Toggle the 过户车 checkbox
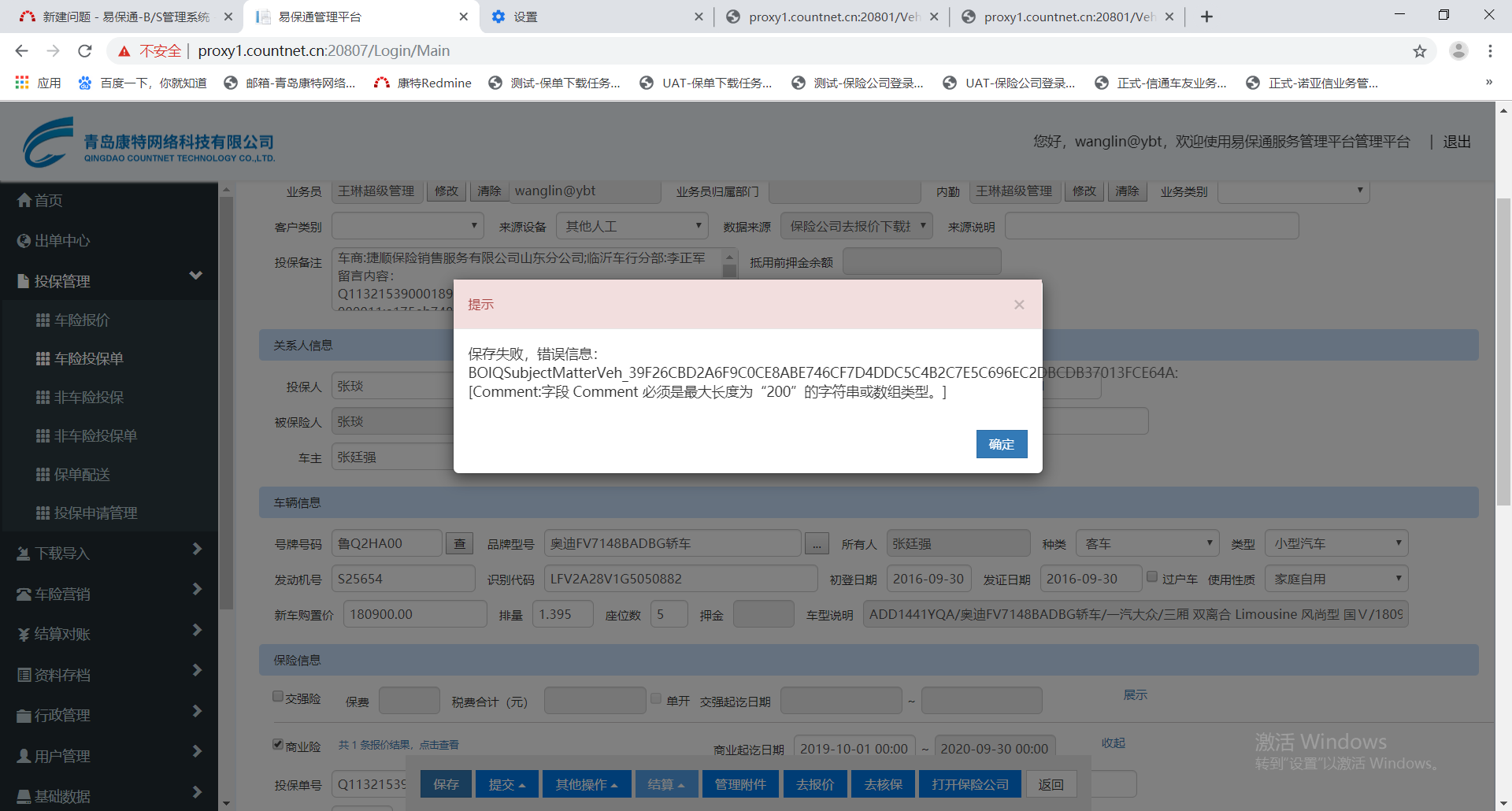Screen dimensions: 1512x811 [x=1152, y=576]
